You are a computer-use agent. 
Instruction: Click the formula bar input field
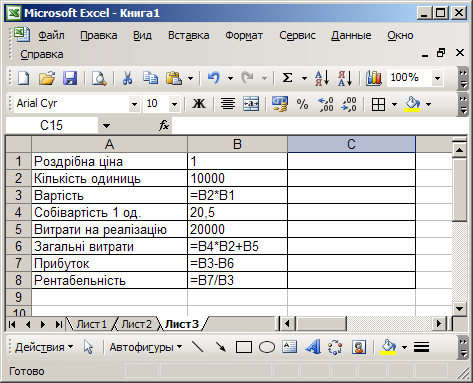click(319, 126)
